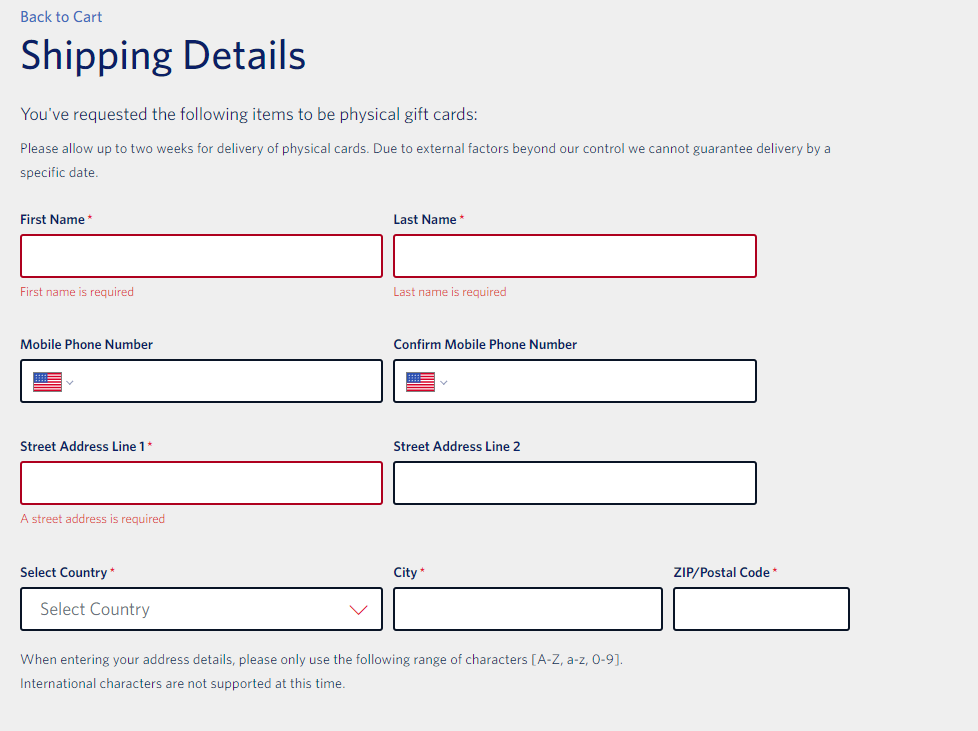Click the red chevron in Select Country

click(x=358, y=609)
